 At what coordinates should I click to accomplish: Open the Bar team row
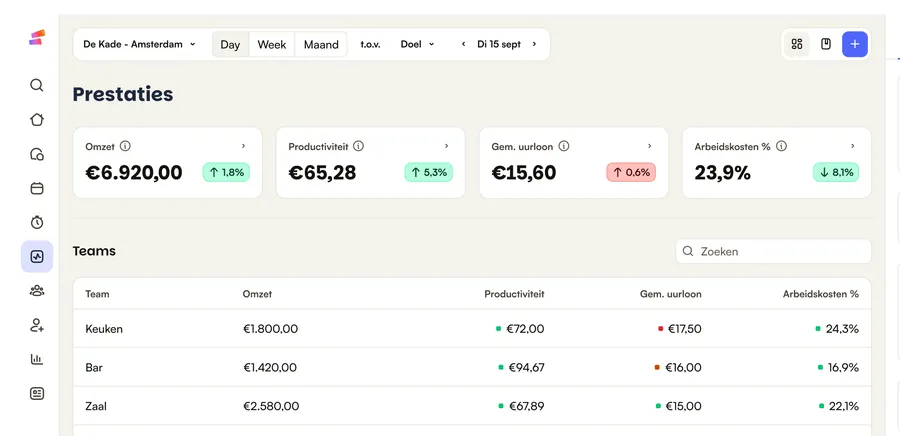[472, 367]
